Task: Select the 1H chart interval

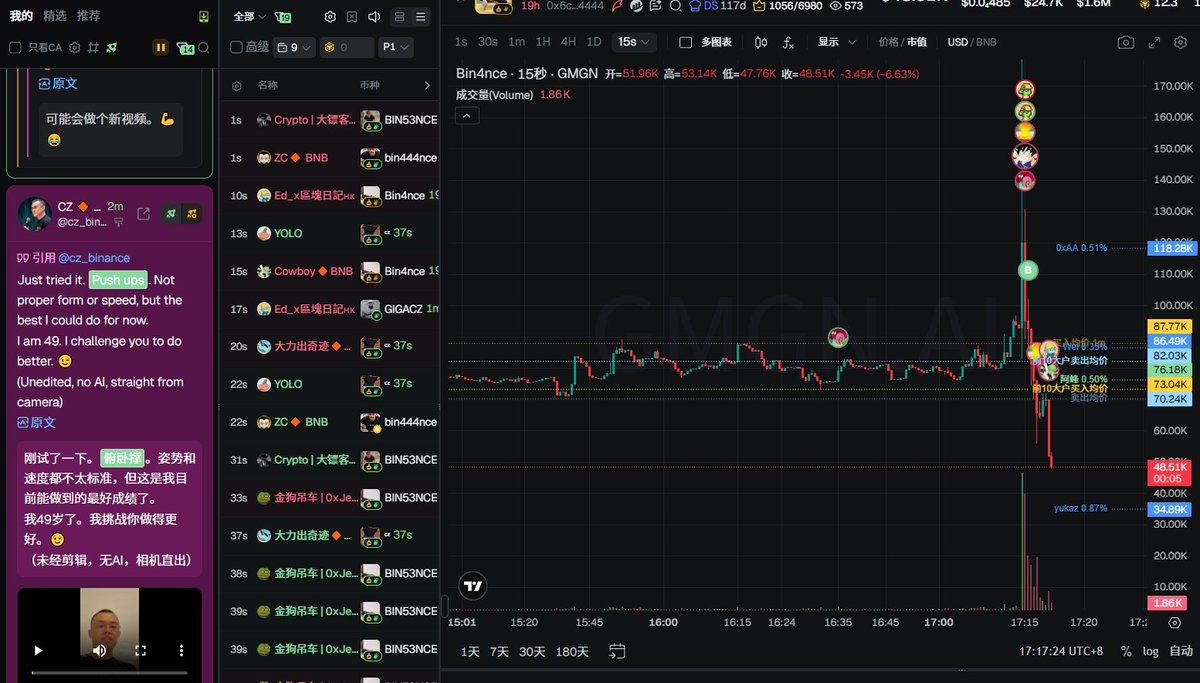Action: click(543, 42)
